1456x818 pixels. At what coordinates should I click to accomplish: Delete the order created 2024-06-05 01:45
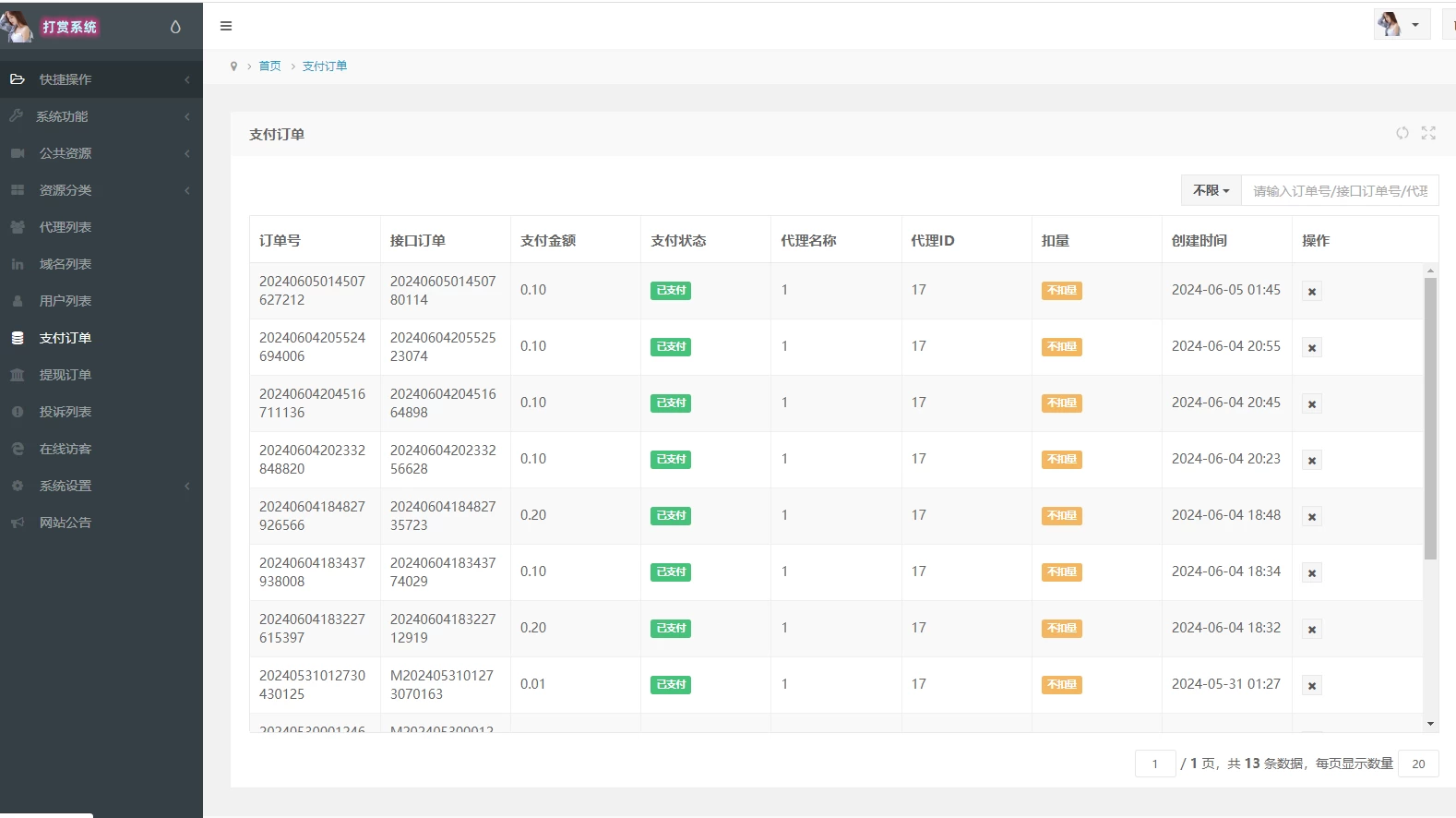[x=1311, y=291]
